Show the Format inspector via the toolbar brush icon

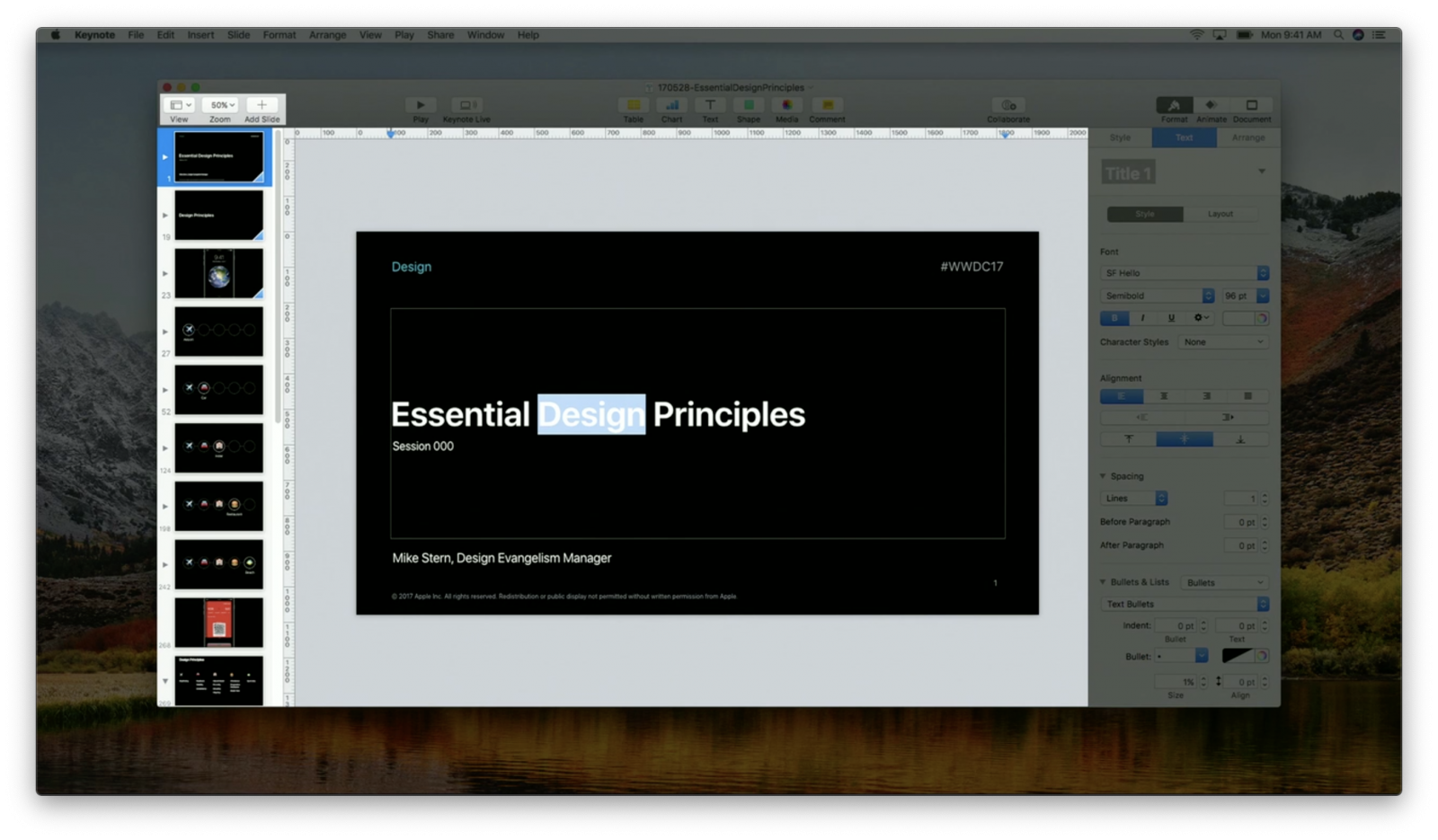[x=1174, y=105]
